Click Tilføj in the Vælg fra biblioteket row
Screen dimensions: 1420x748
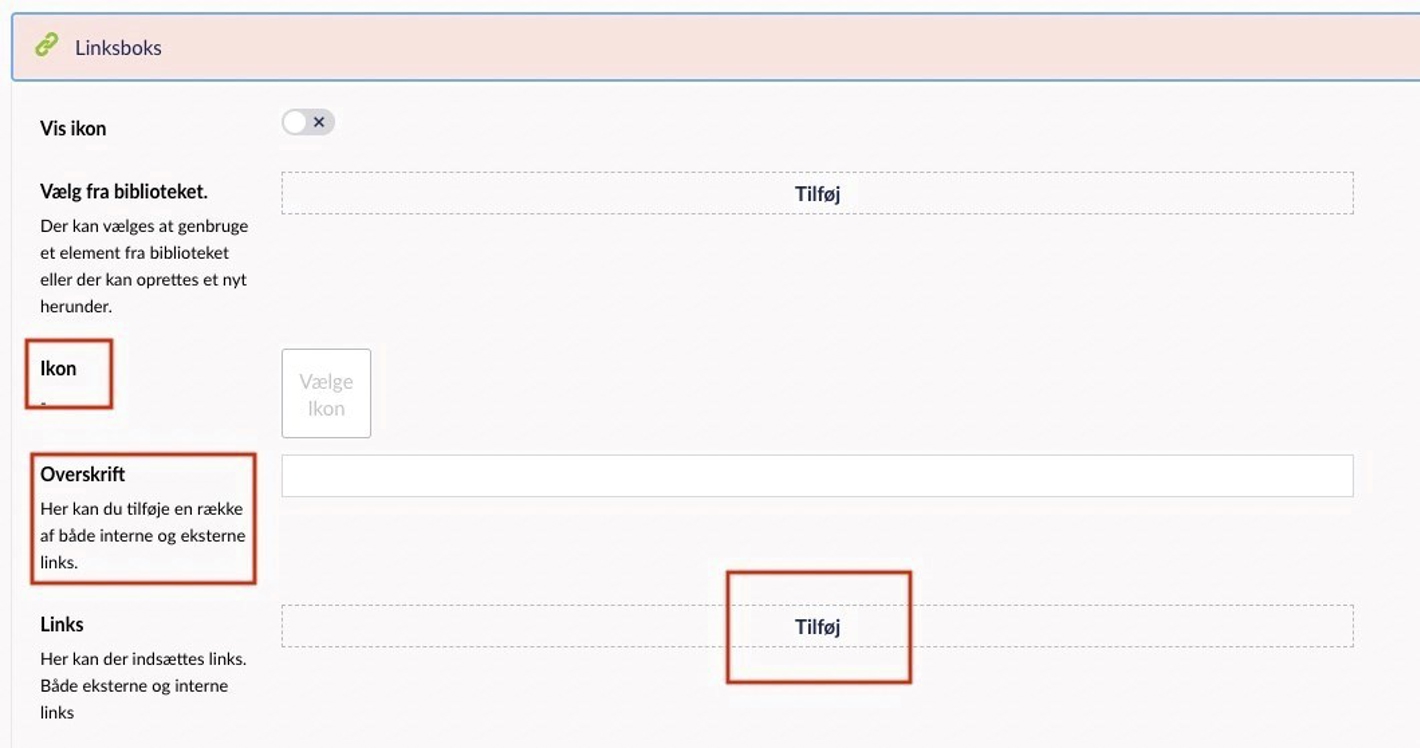point(817,193)
